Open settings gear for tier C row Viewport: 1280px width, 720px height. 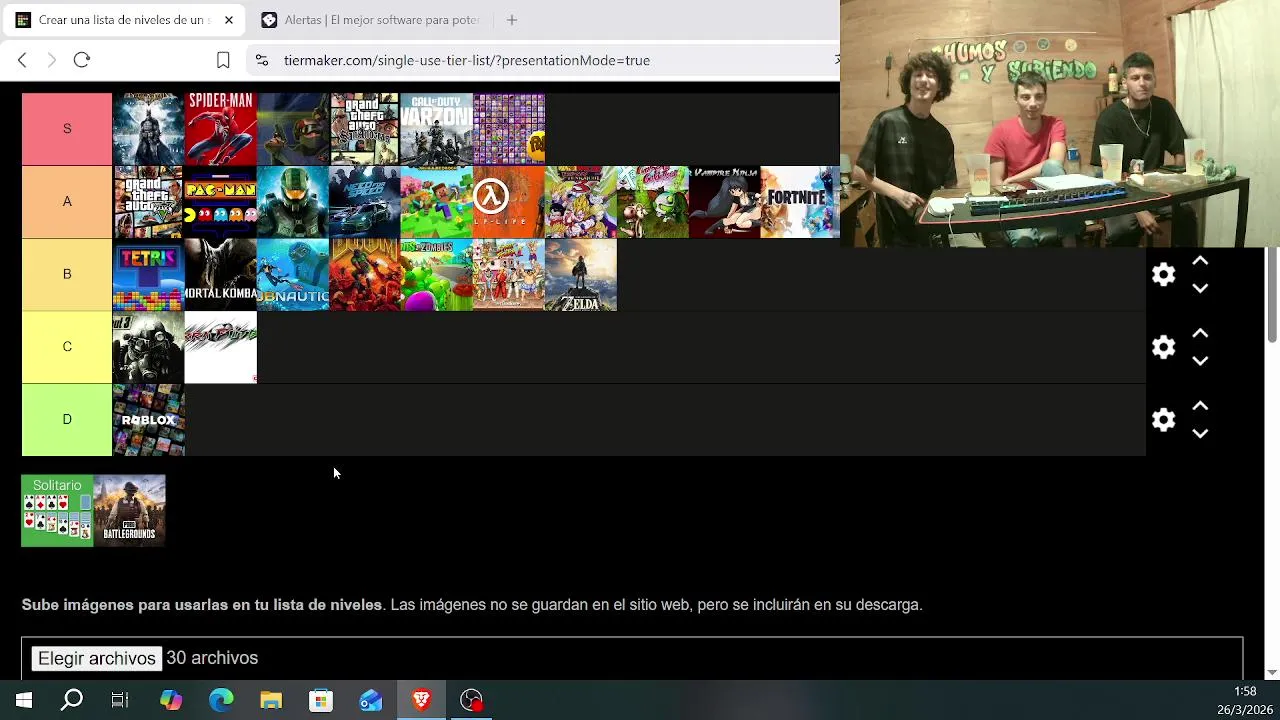point(1163,347)
